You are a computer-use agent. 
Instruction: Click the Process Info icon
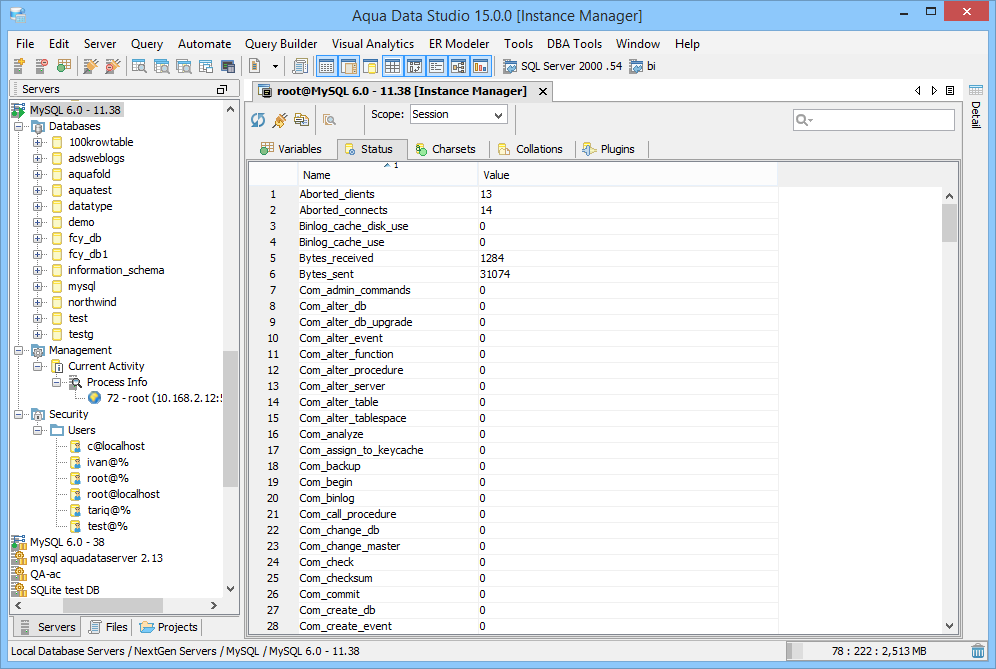pos(76,382)
